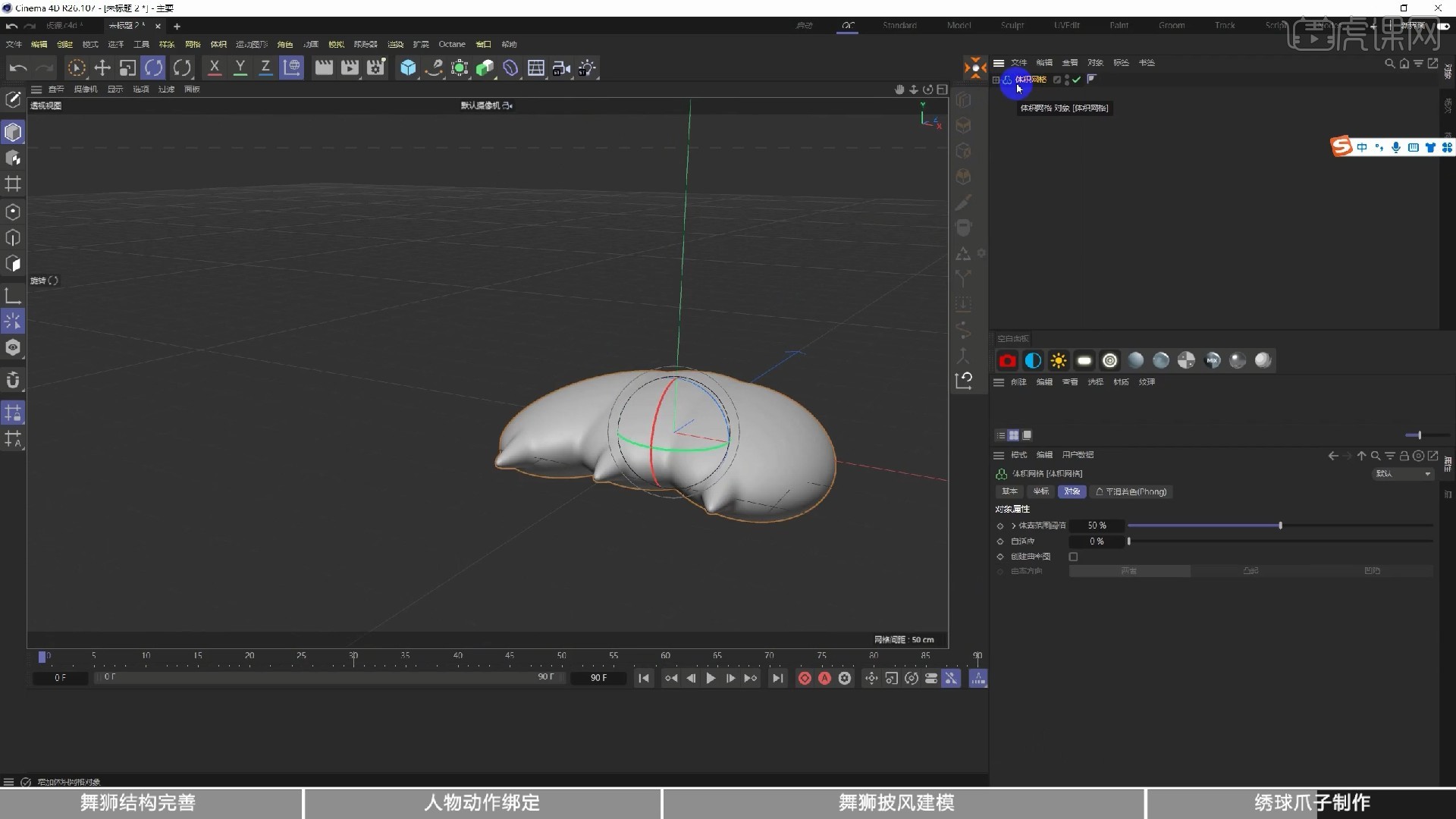Open the Phong tag attribute tab

coord(1131,492)
